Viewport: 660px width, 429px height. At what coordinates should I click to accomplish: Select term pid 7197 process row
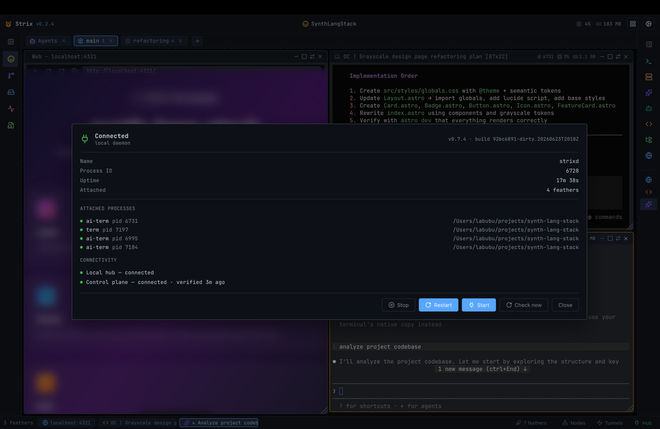[x=329, y=230]
